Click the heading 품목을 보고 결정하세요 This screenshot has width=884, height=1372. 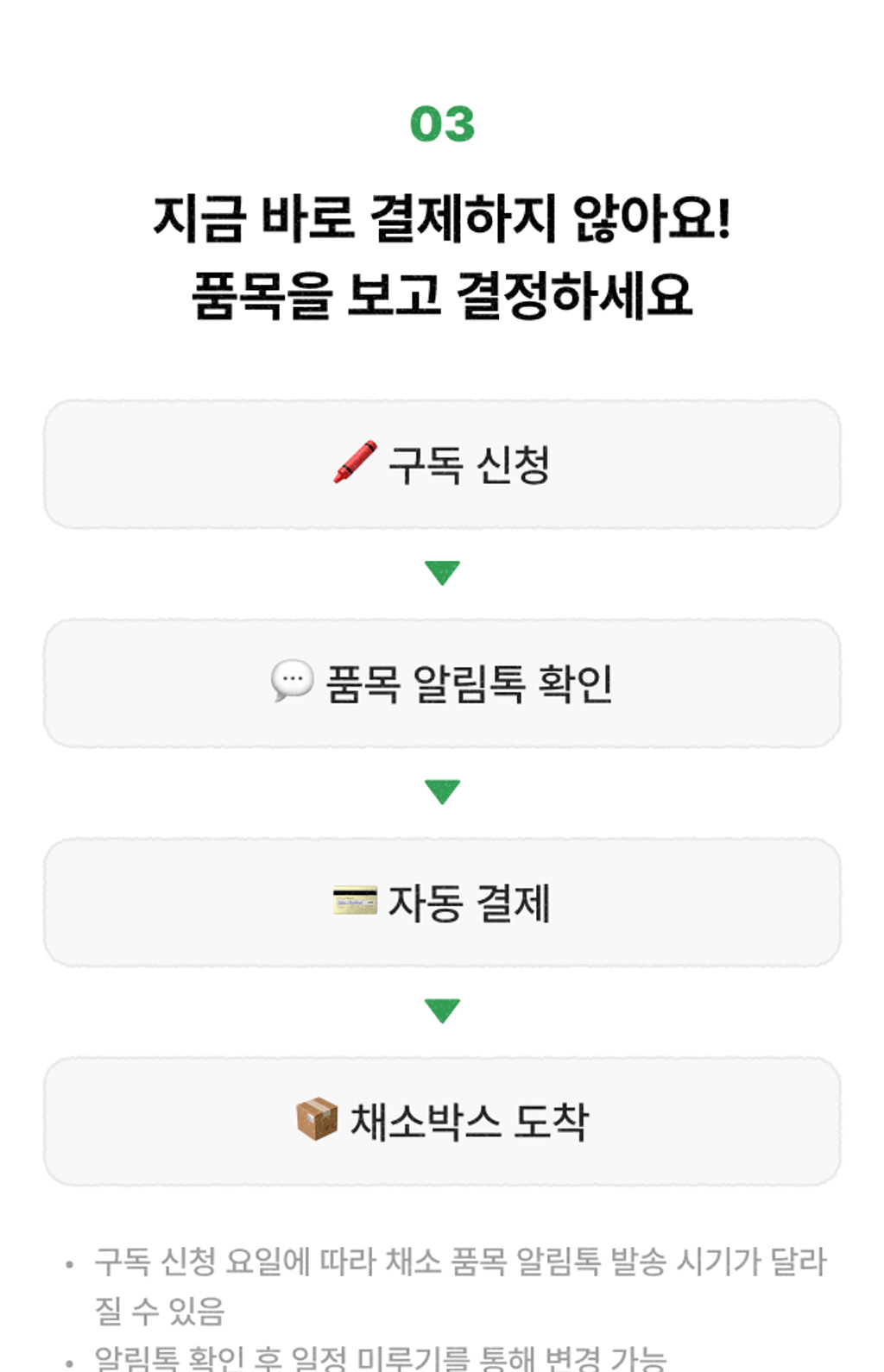point(442,295)
